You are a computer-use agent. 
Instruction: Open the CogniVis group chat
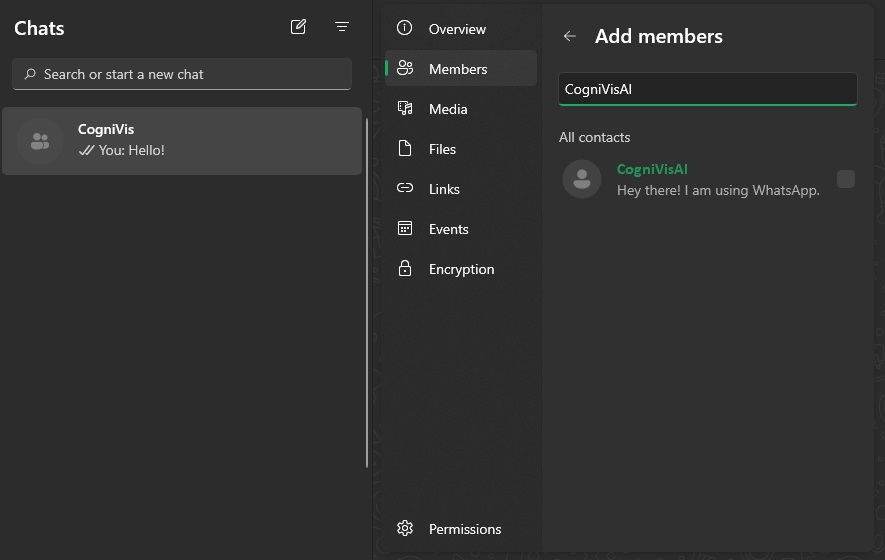[x=182, y=141]
